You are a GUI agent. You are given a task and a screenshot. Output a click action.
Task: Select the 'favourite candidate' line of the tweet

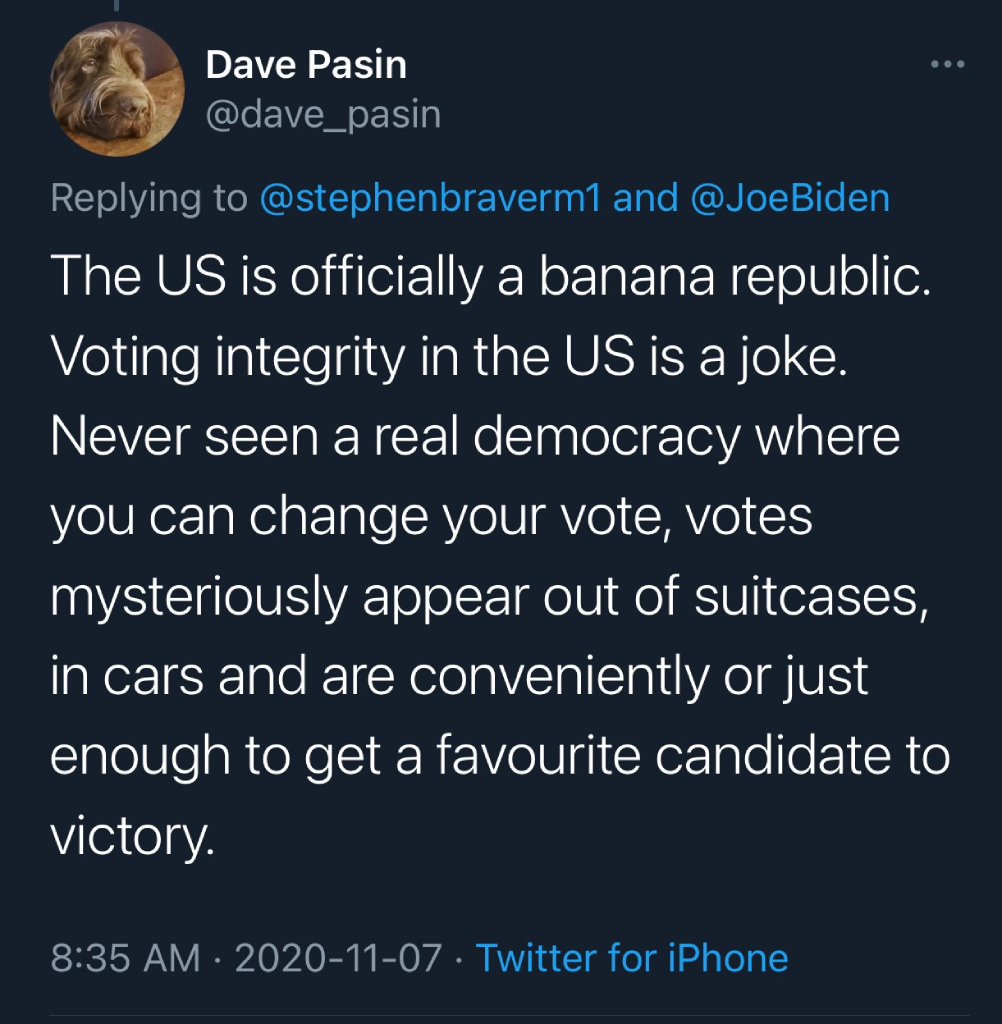pyautogui.click(x=500, y=756)
